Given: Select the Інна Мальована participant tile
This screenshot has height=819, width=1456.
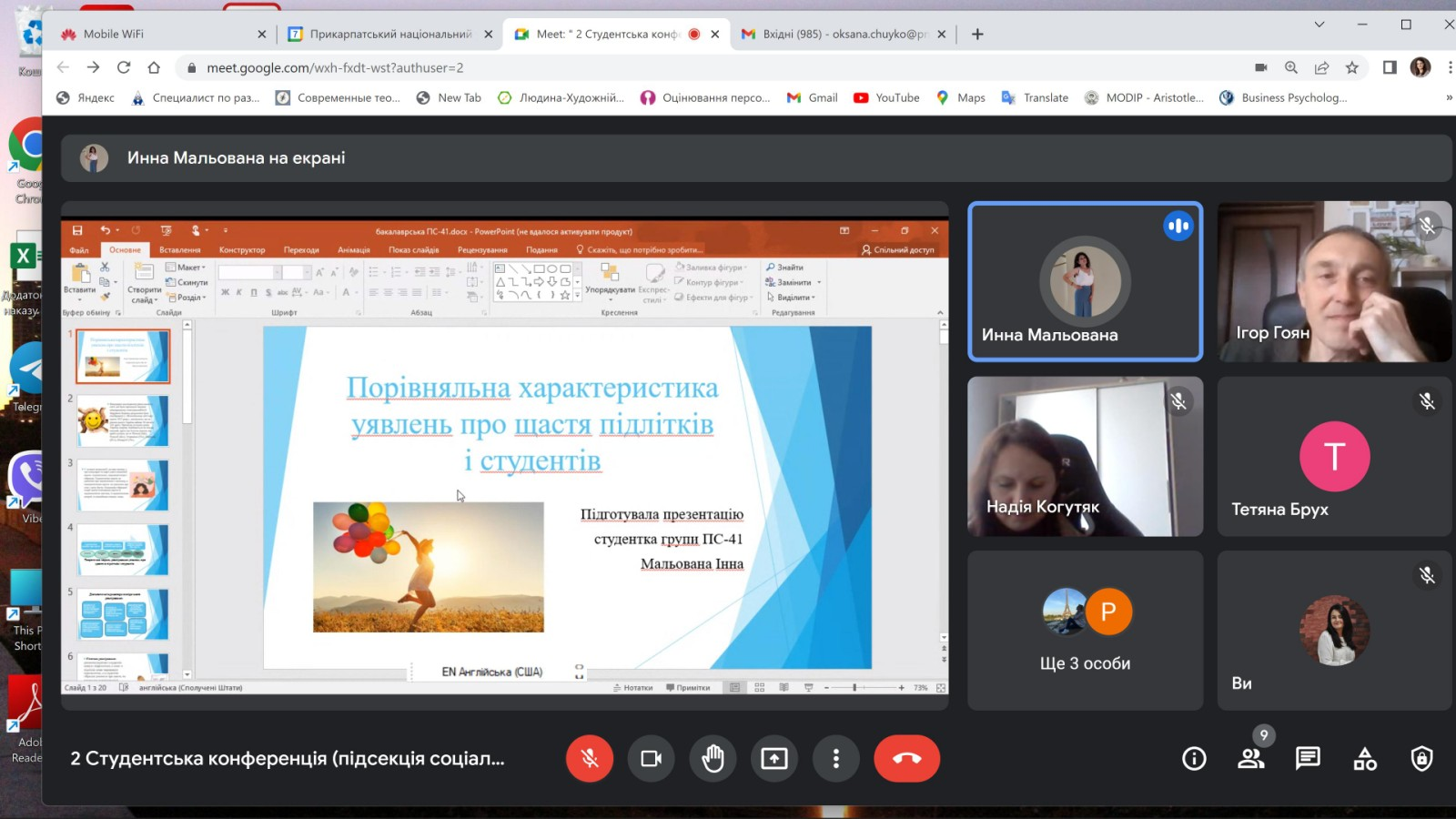Looking at the screenshot, I should [x=1085, y=281].
